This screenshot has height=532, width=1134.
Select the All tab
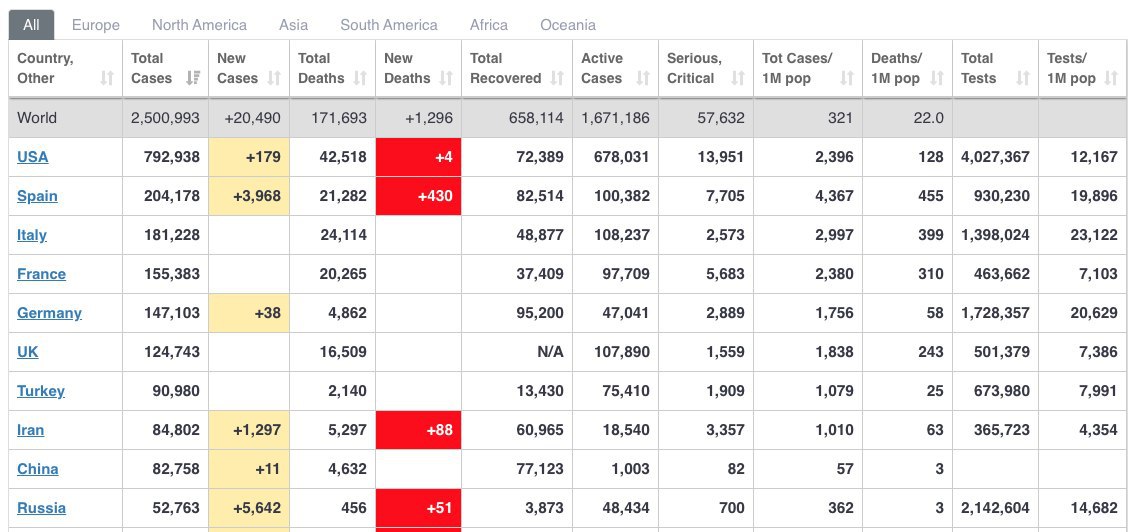coord(31,25)
